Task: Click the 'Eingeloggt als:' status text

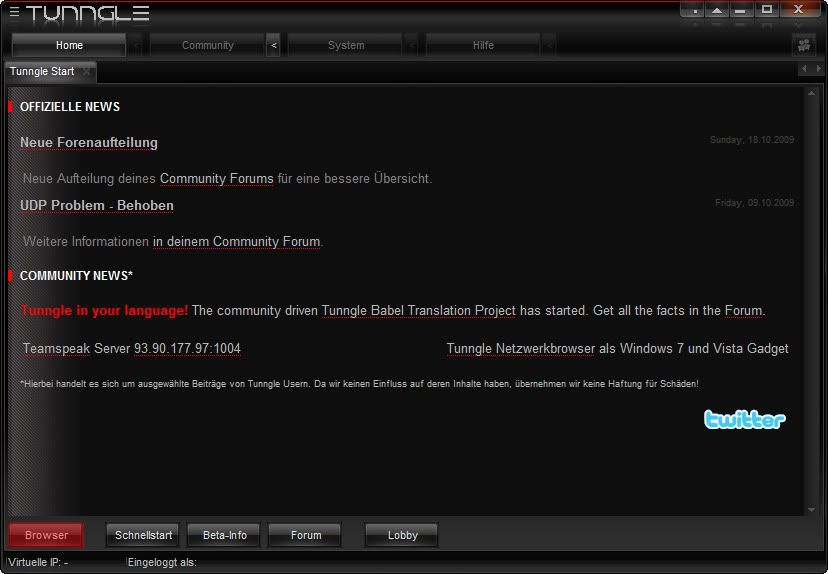Action: (x=162, y=562)
